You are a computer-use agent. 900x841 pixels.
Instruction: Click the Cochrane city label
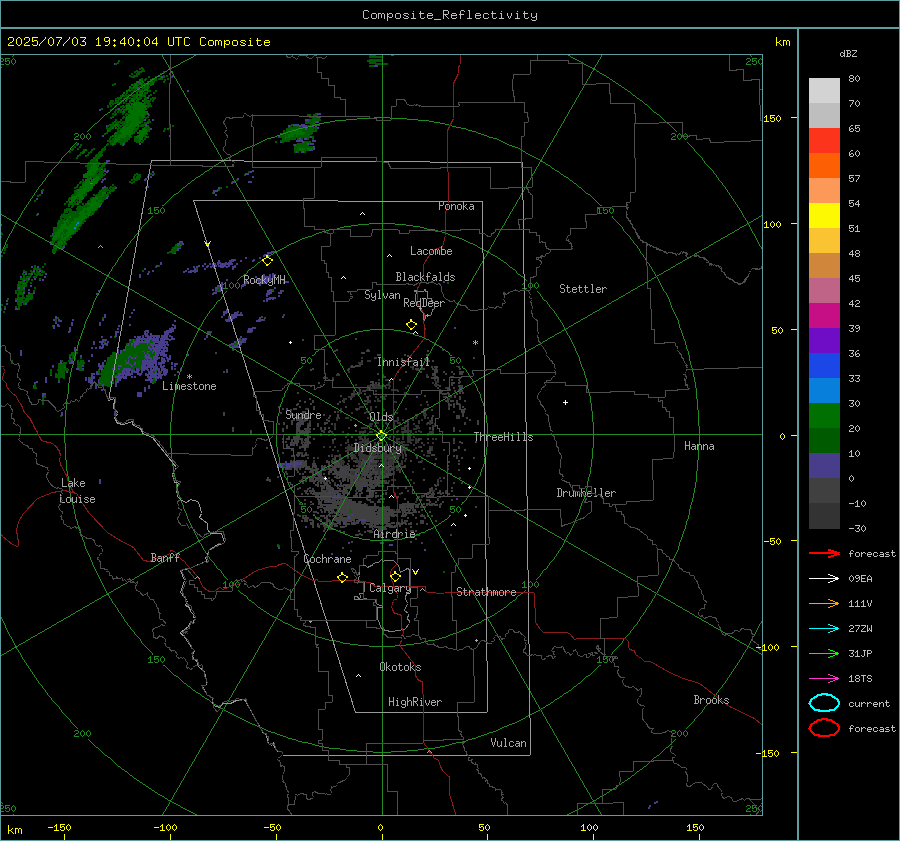click(x=327, y=559)
